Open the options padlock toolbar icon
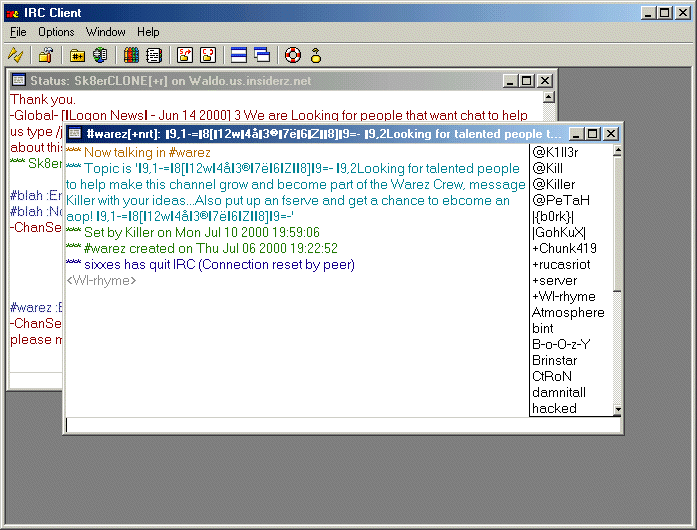The image size is (697, 530). tap(45, 55)
